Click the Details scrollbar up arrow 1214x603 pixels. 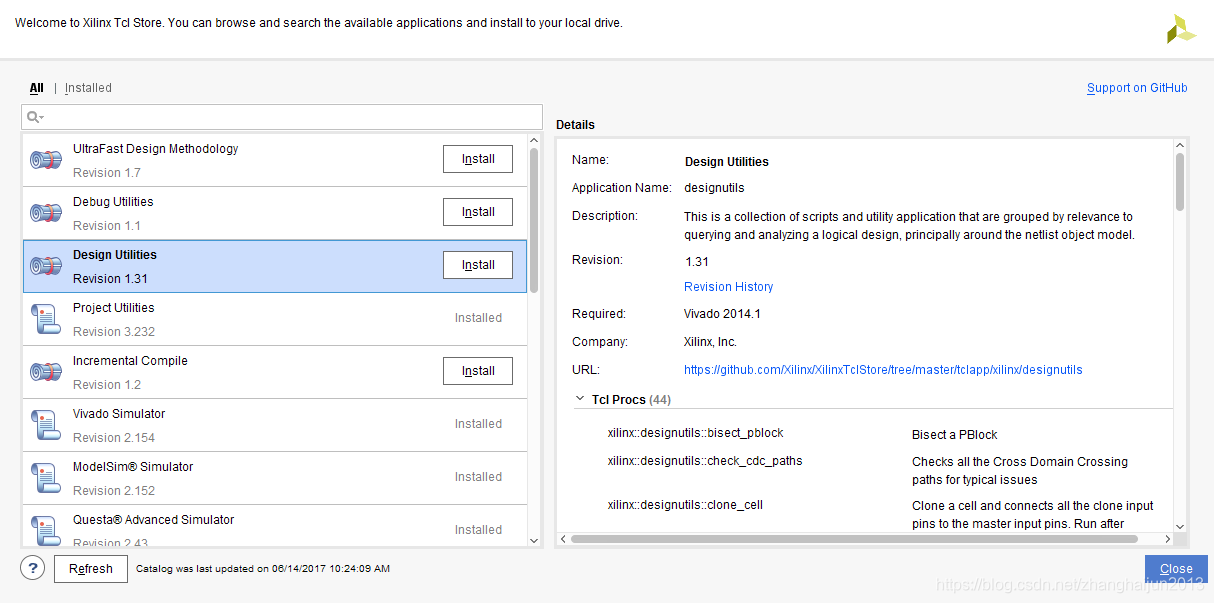[x=1180, y=144]
